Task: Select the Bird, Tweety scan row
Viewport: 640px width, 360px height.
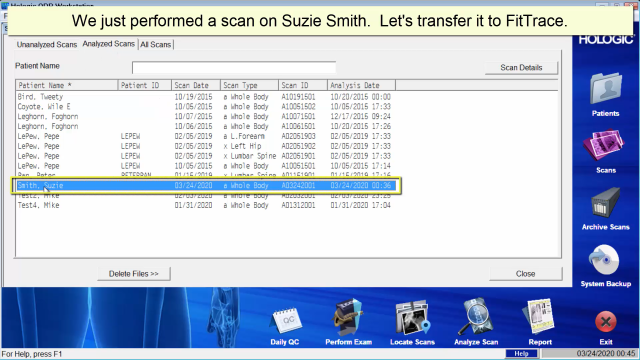Action: pyautogui.click(x=205, y=97)
